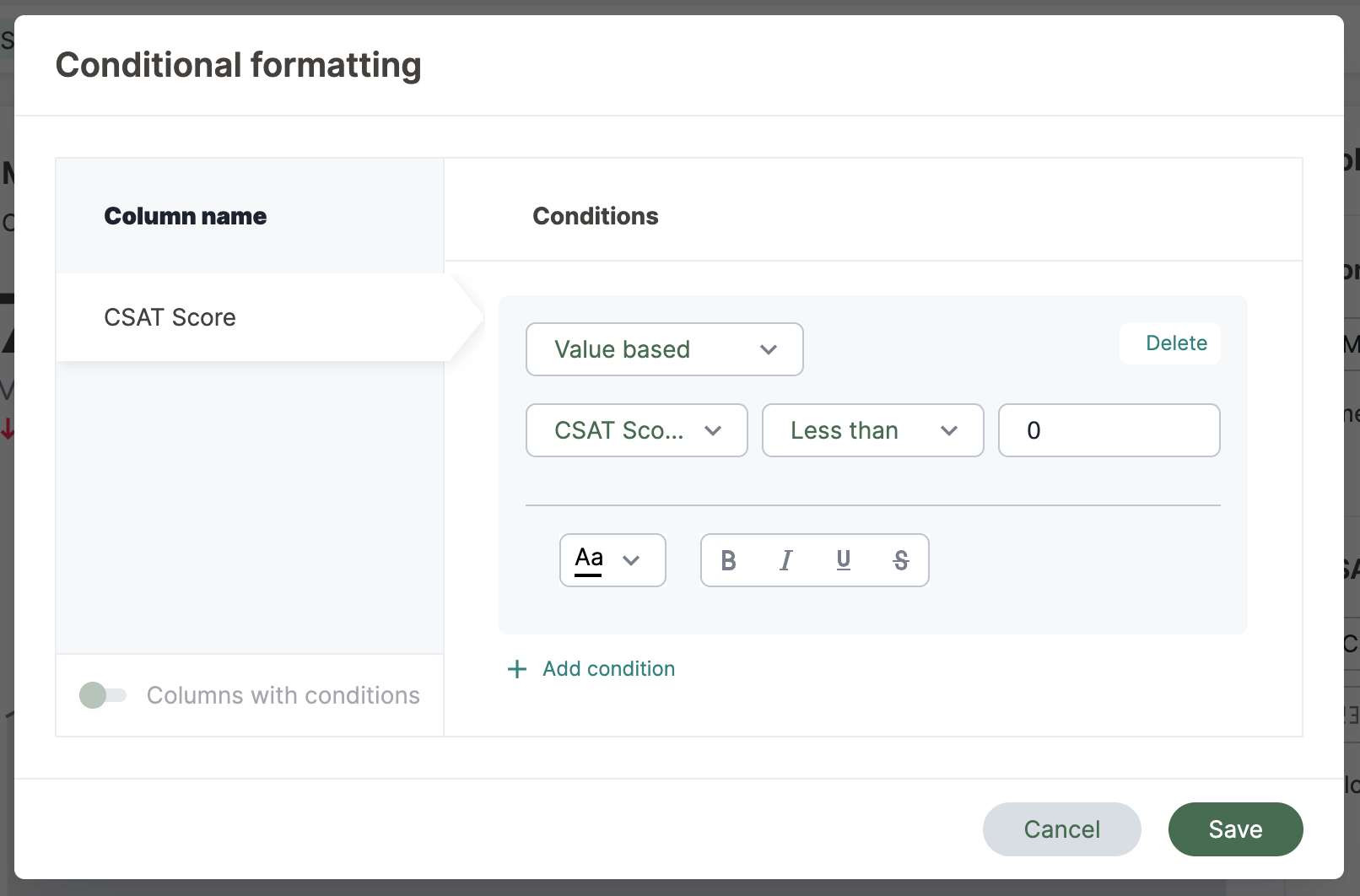Cancel the conditional formatting dialog
Image resolution: width=1360 pixels, height=896 pixels.
tap(1061, 829)
